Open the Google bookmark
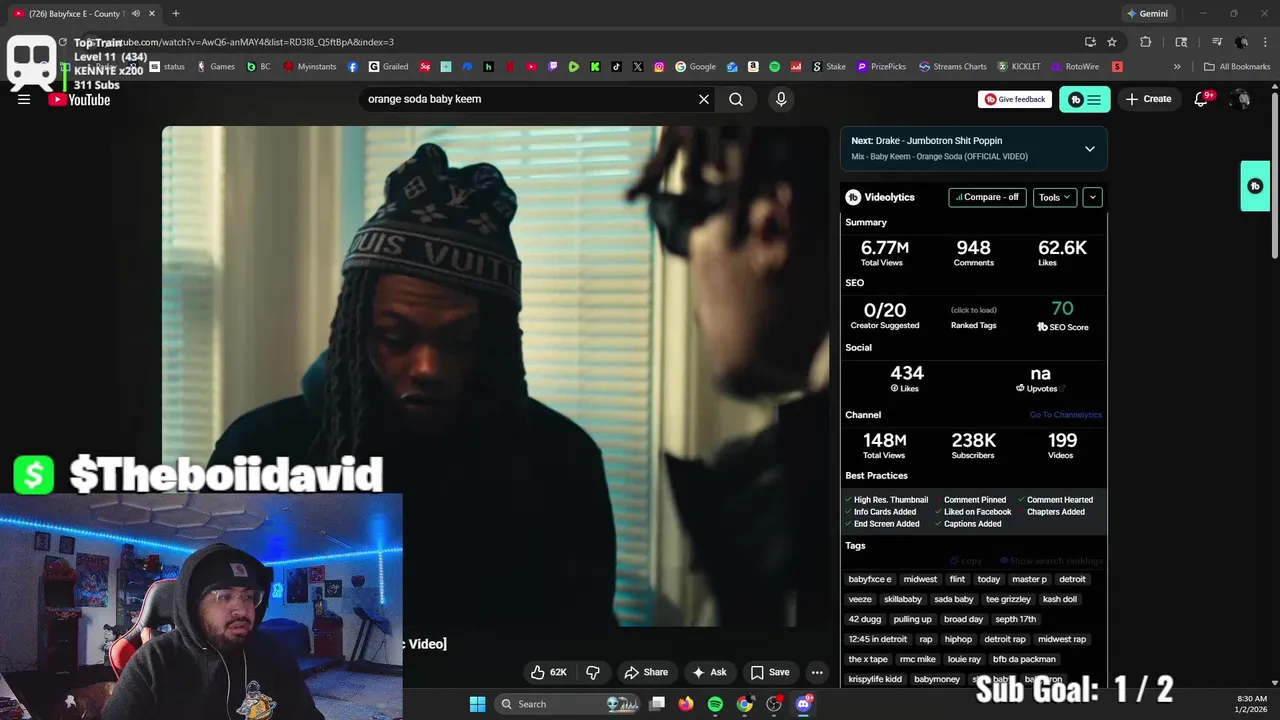Image resolution: width=1280 pixels, height=720 pixels. [x=696, y=67]
